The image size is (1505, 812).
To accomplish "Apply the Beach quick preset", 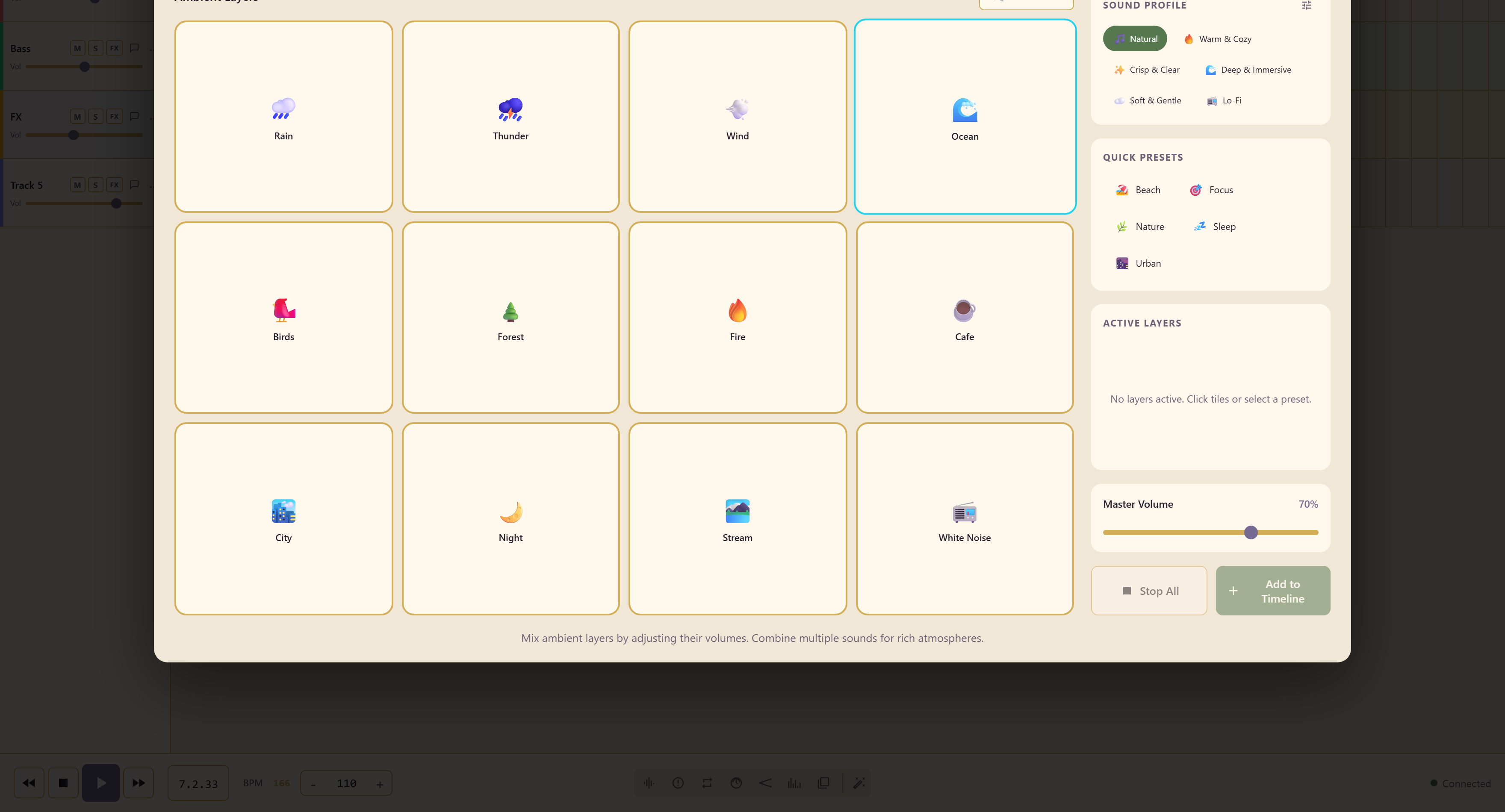I will (1137, 190).
